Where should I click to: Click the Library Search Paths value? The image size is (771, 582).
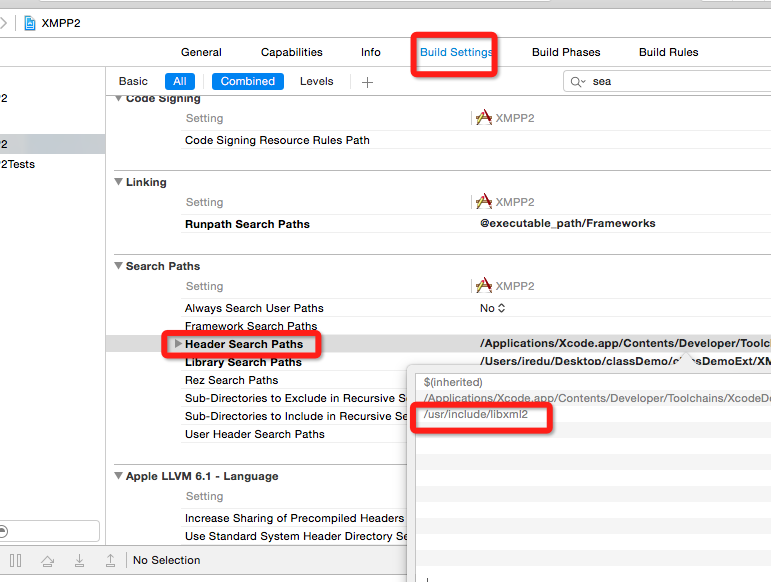point(625,361)
